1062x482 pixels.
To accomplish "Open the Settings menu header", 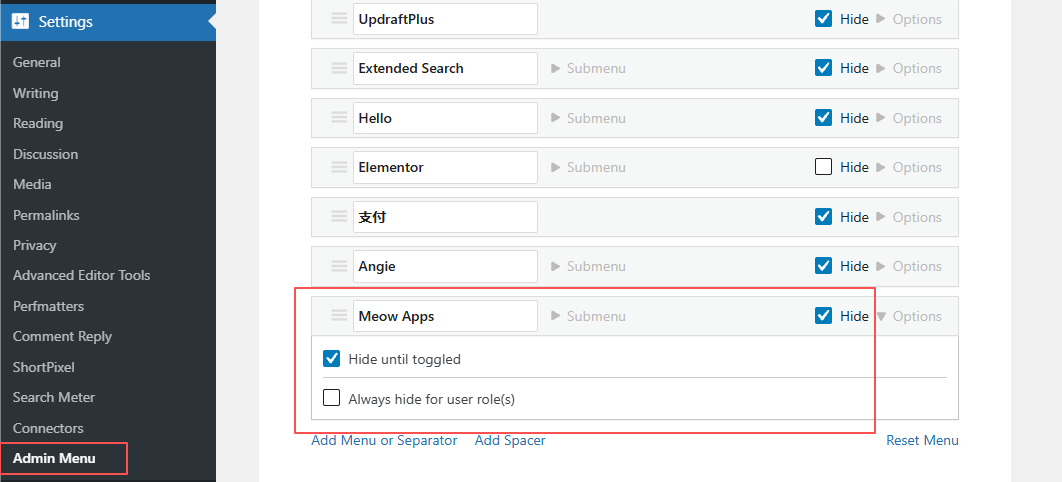I will tap(108, 22).
